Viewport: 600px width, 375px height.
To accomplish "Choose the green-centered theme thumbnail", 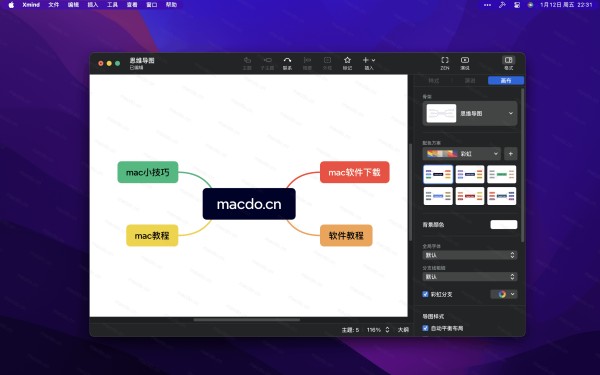I will (x=502, y=174).
